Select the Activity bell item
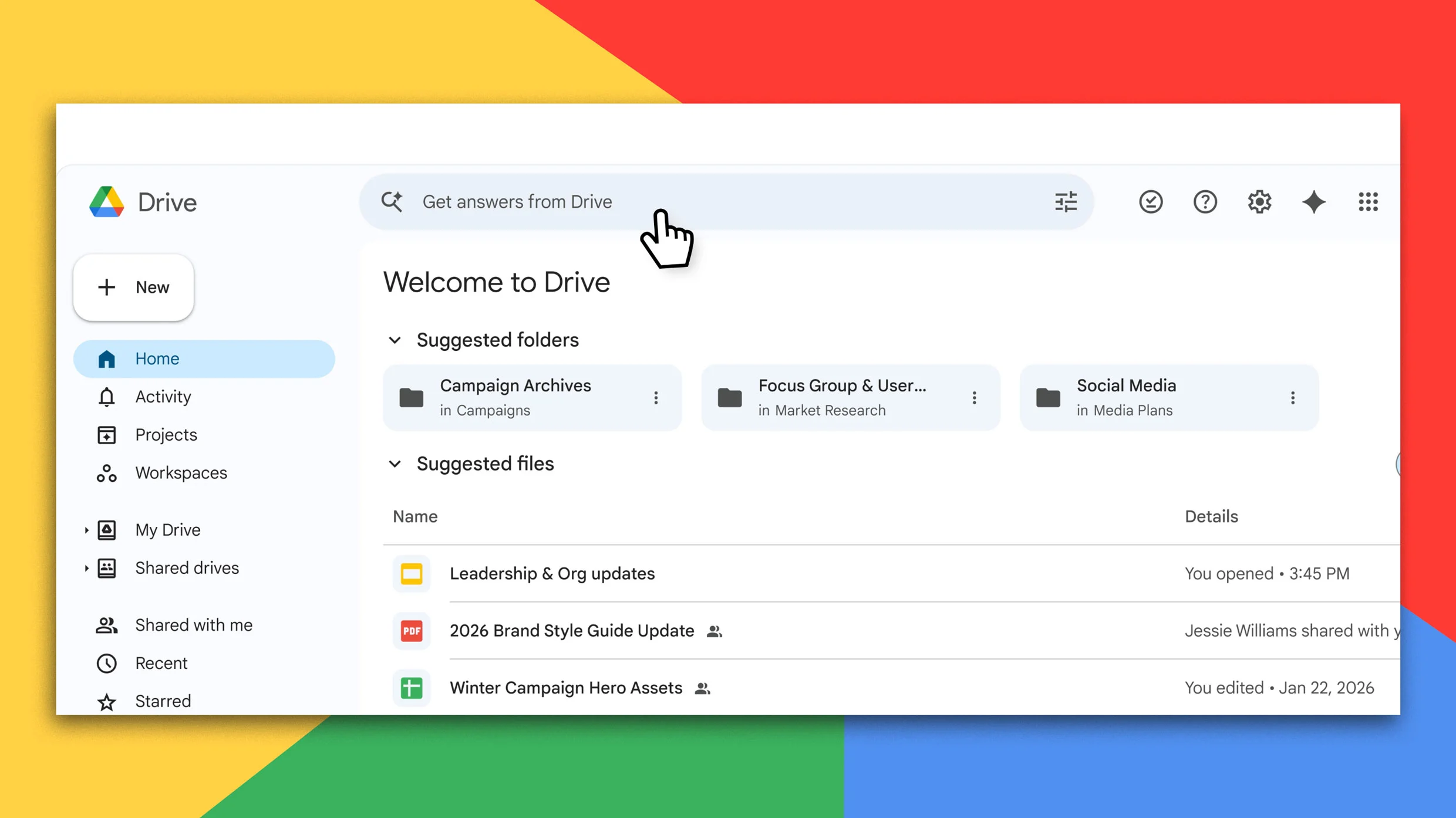 (163, 397)
